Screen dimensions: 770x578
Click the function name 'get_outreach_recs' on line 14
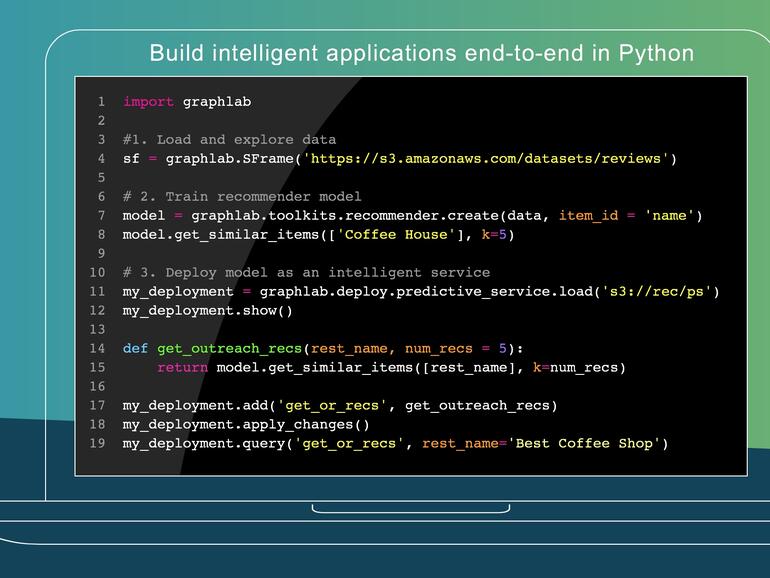(229, 349)
